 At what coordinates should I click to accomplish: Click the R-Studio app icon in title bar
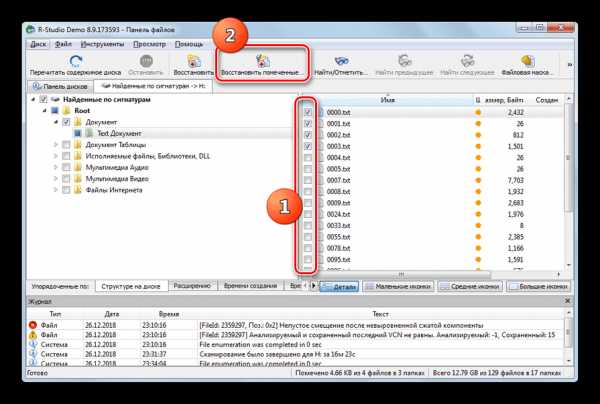tap(31, 29)
